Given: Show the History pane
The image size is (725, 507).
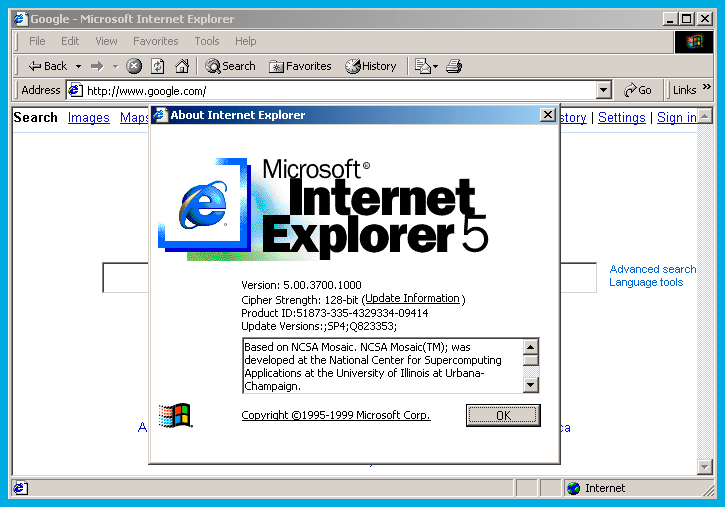Looking at the screenshot, I should [x=371, y=66].
